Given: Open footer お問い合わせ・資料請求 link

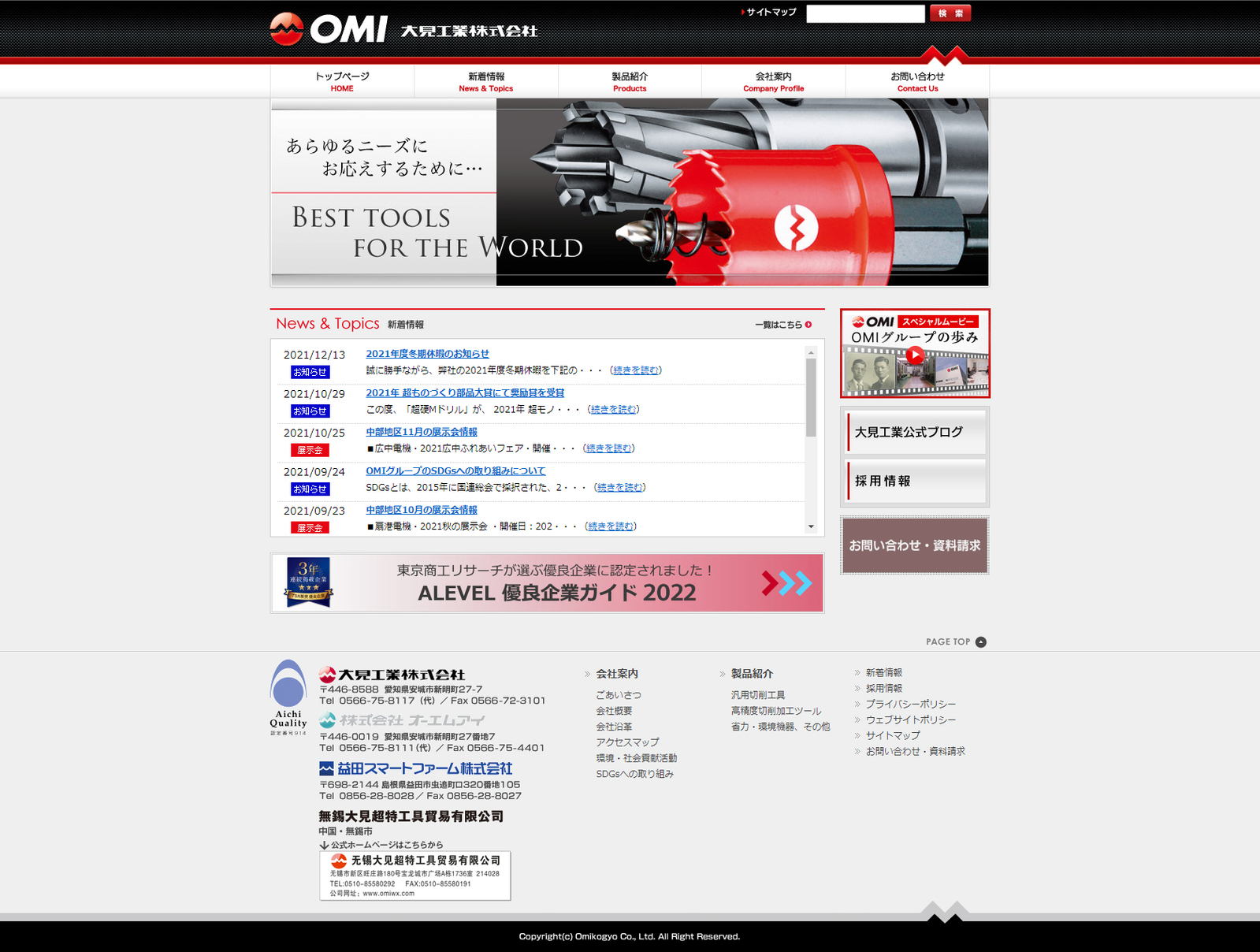Looking at the screenshot, I should (916, 752).
